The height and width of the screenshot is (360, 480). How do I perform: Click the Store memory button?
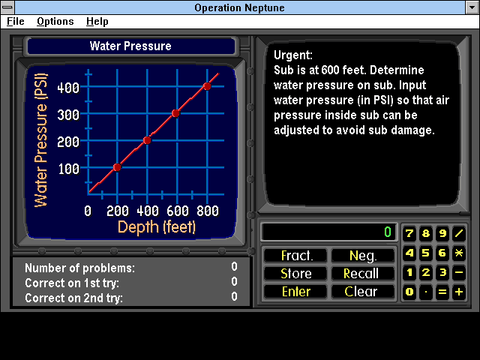pos(296,274)
